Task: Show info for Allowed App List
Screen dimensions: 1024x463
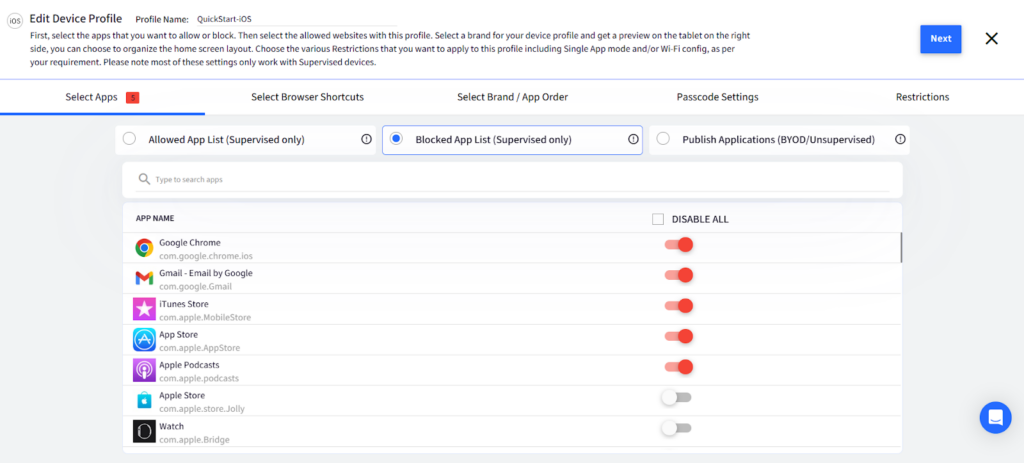Action: pyautogui.click(x=366, y=140)
